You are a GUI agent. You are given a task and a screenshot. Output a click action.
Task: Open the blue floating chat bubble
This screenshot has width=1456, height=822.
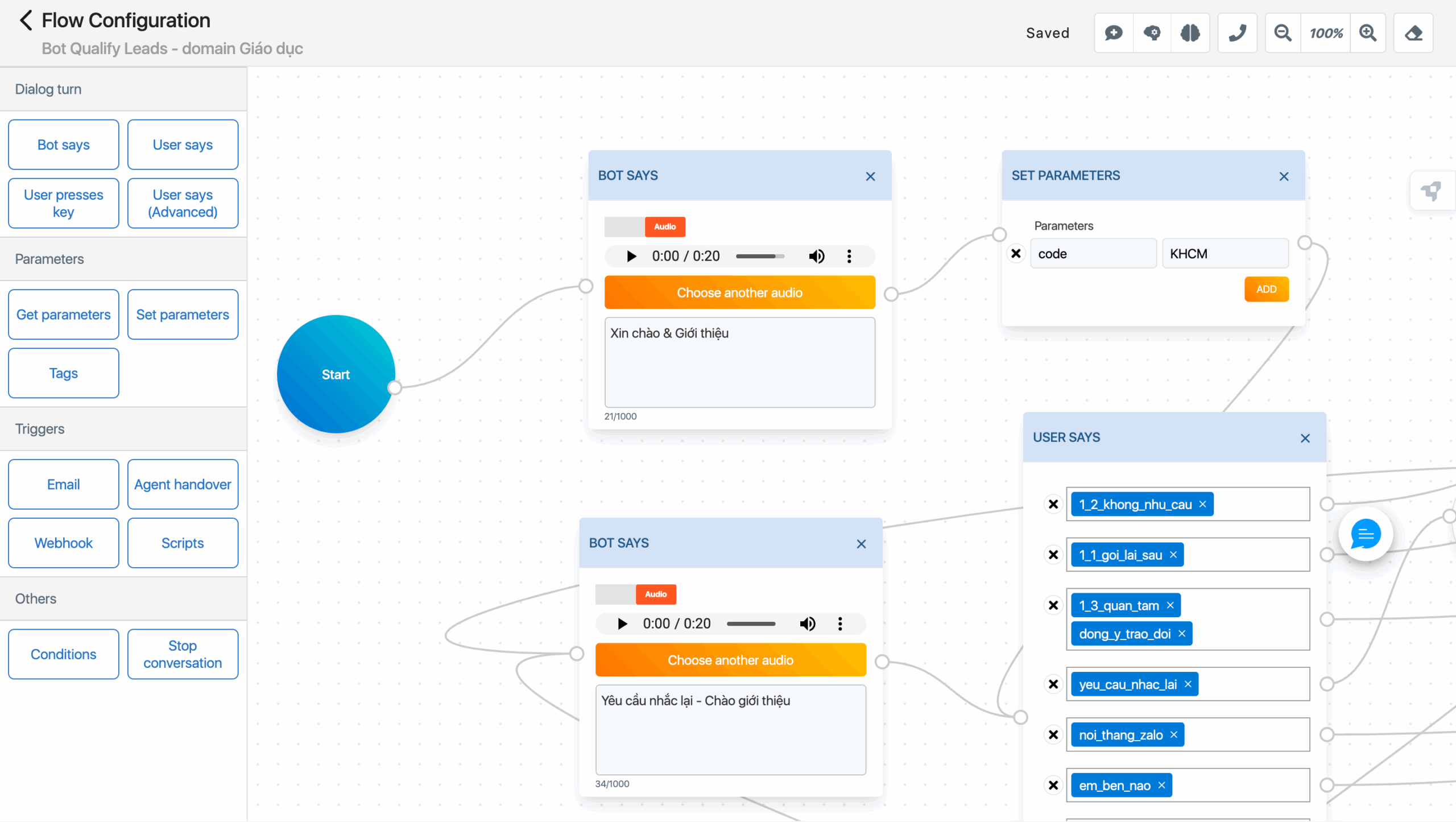click(1366, 534)
